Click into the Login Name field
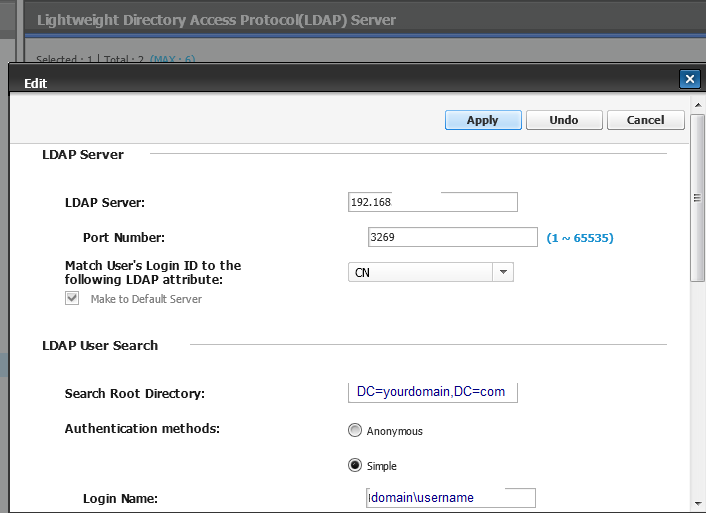 (x=451, y=497)
